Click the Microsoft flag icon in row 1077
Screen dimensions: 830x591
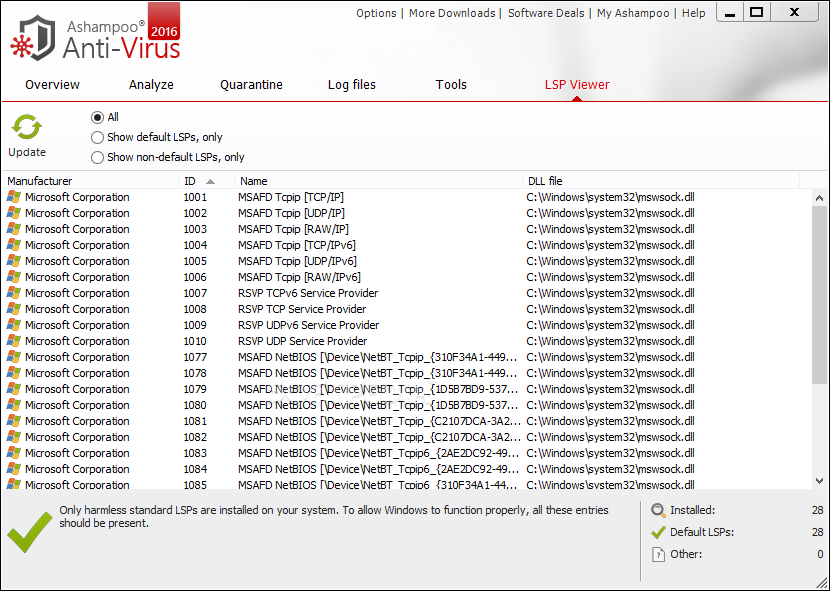click(14, 357)
